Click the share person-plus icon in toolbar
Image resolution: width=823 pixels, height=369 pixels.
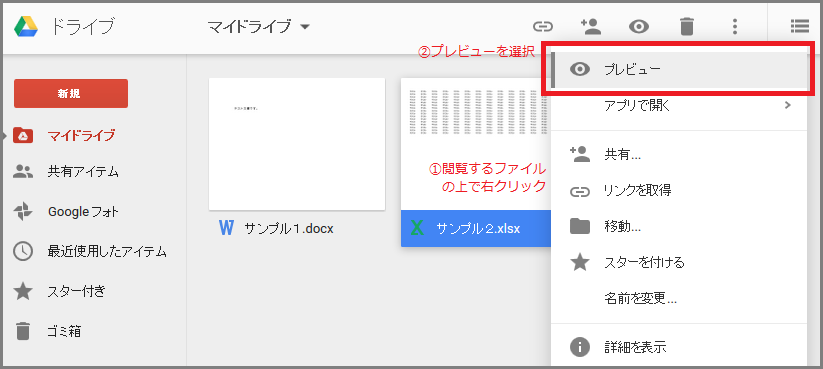point(591,26)
